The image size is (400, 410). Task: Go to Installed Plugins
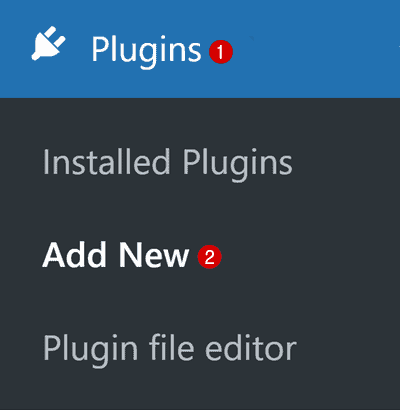pyautogui.click(x=168, y=163)
